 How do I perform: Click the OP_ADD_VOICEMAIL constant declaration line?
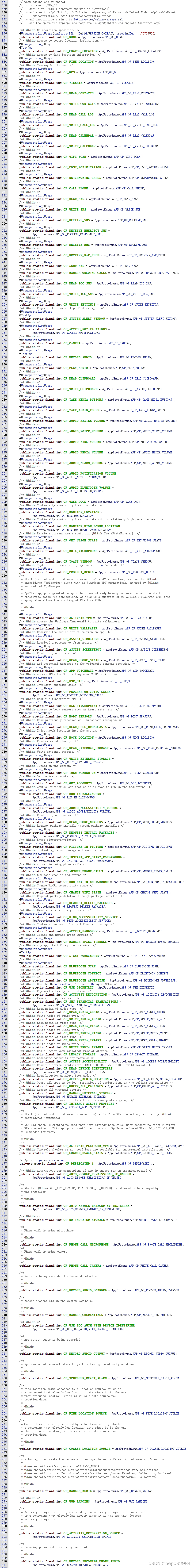tap(87, 670)
